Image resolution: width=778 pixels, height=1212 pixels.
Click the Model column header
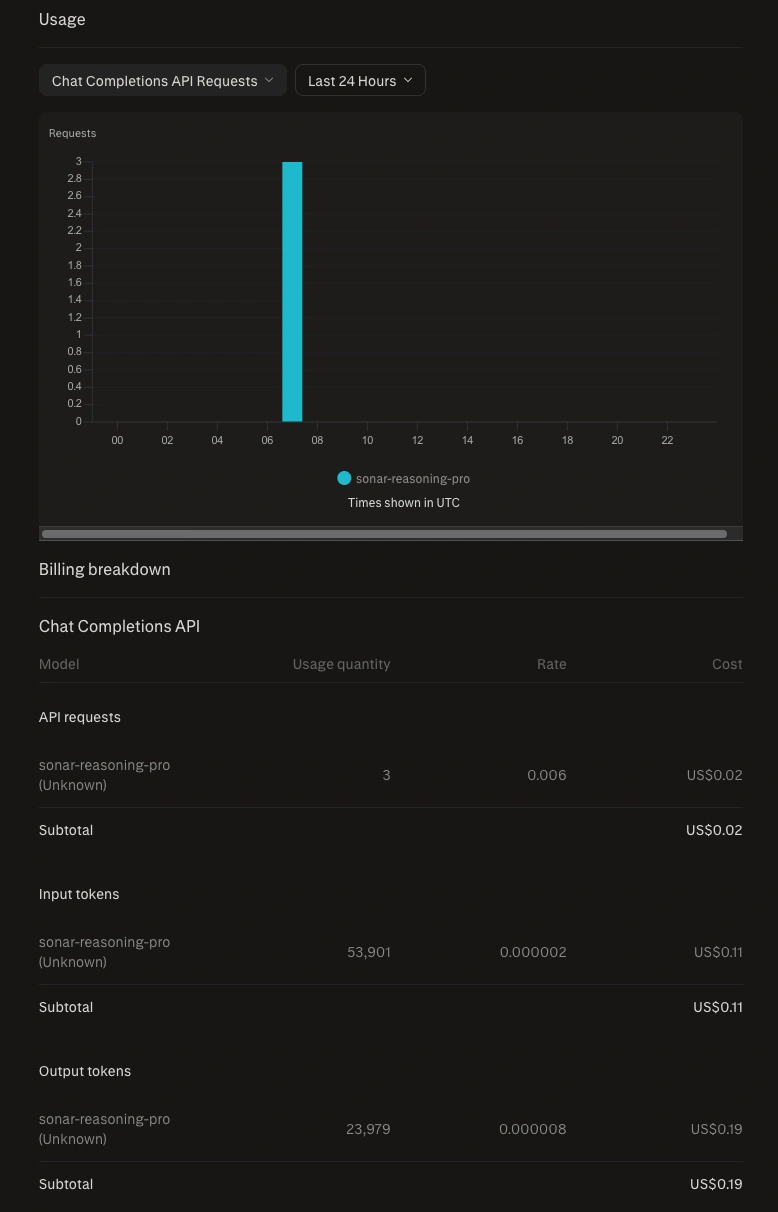click(x=59, y=664)
